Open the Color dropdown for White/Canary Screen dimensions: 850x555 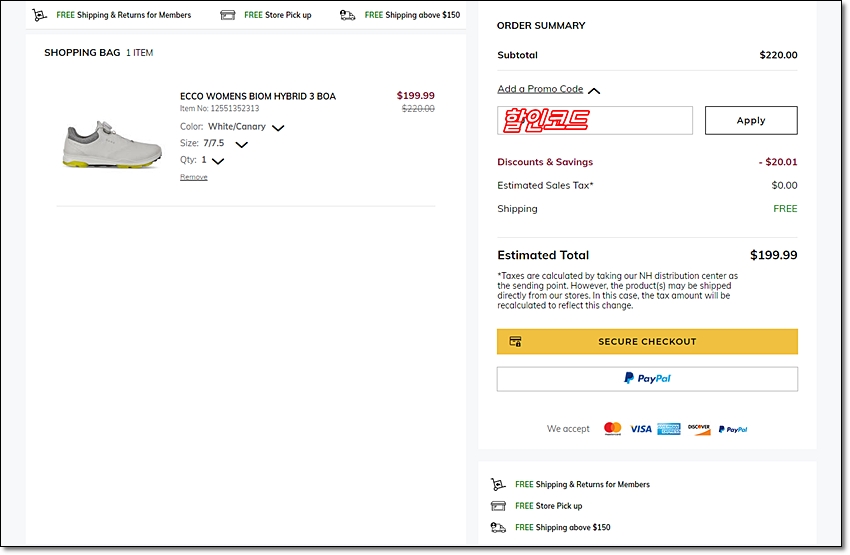coord(278,128)
